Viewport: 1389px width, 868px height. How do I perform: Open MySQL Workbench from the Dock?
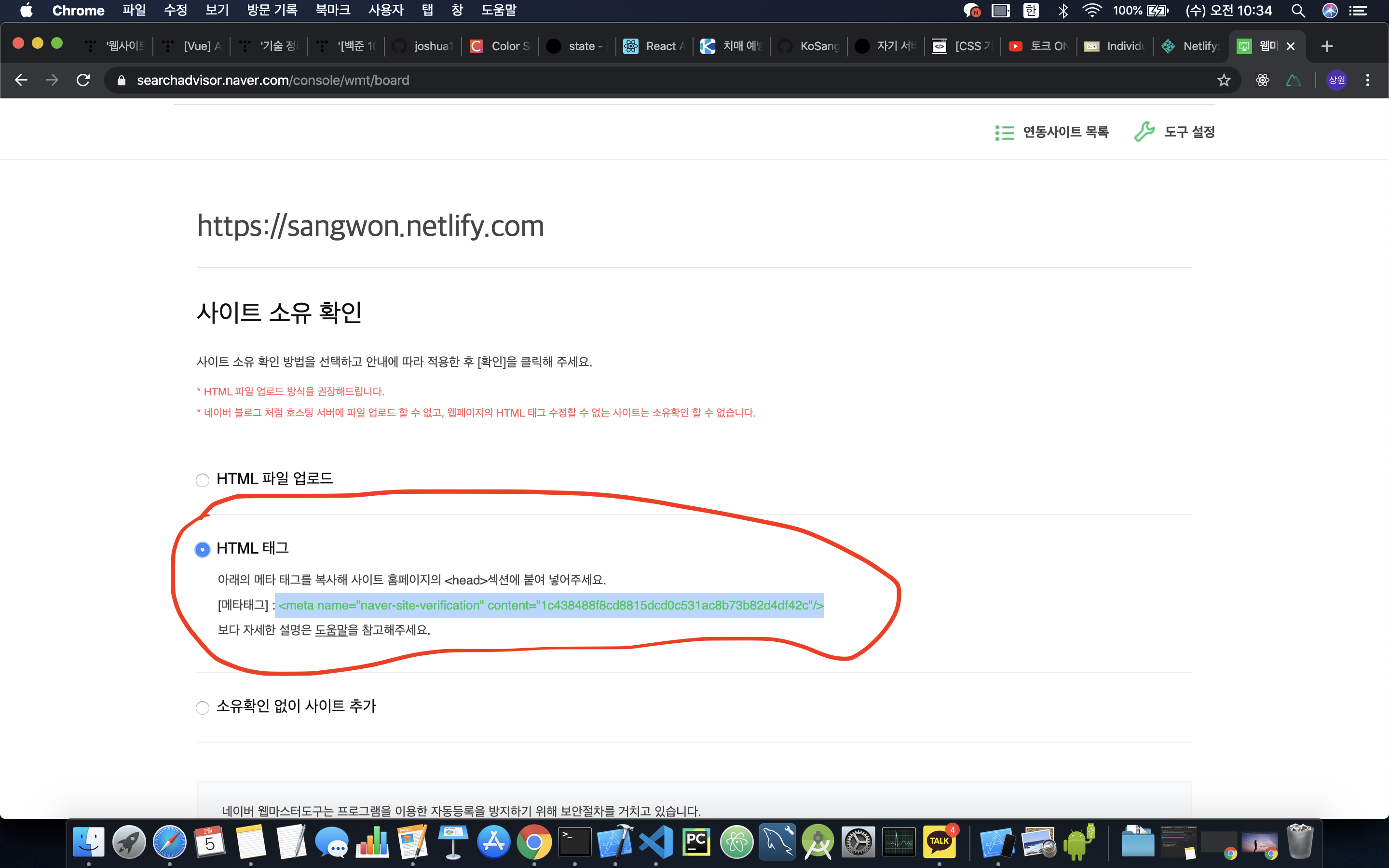point(777,842)
